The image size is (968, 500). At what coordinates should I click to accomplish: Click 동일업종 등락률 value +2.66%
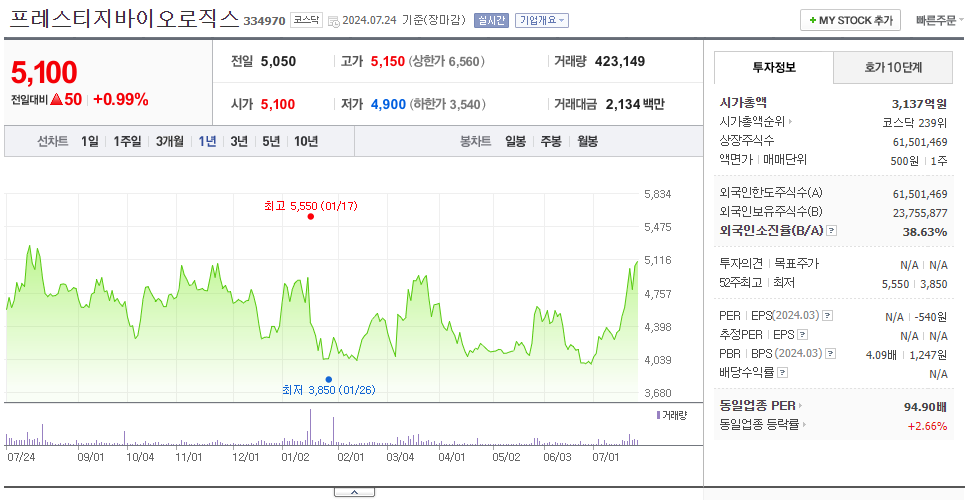tap(927, 426)
